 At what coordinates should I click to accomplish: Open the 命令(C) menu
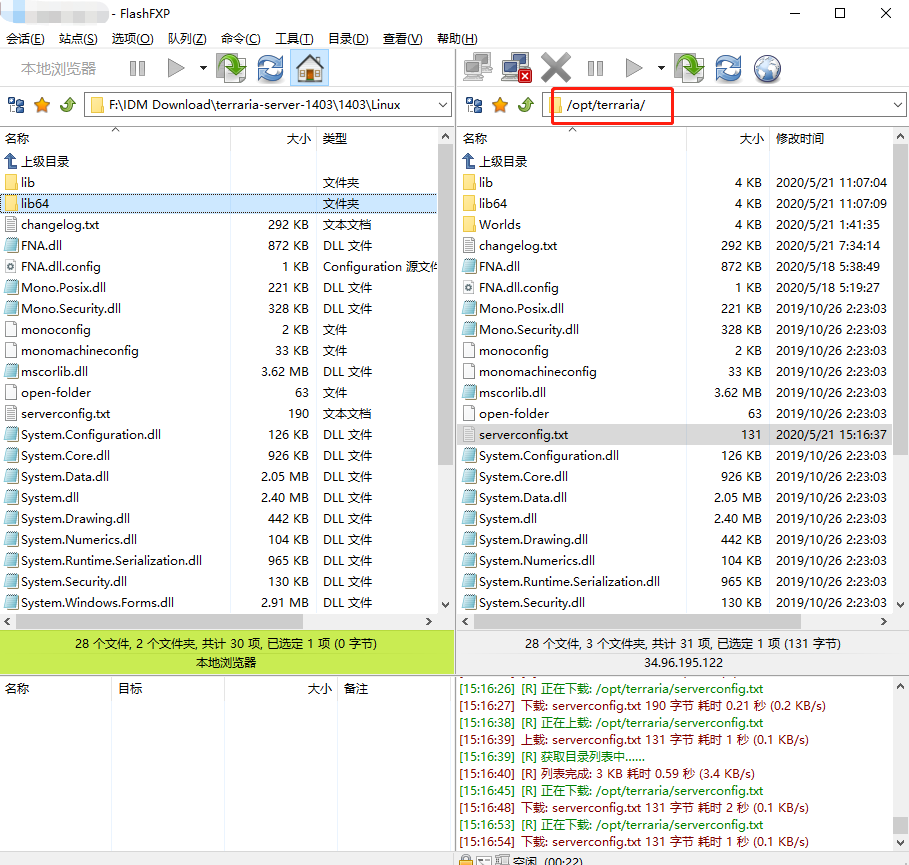click(241, 39)
